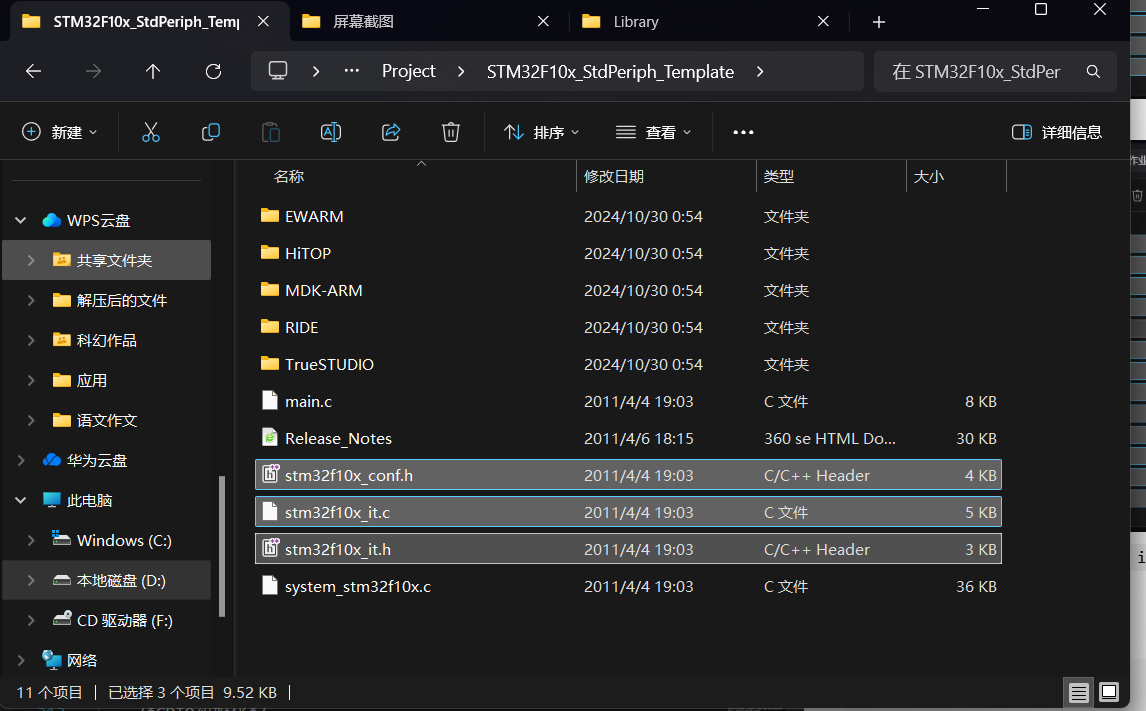The width and height of the screenshot is (1146, 711).
Task: Click the Back navigation arrow
Action: 34,71
